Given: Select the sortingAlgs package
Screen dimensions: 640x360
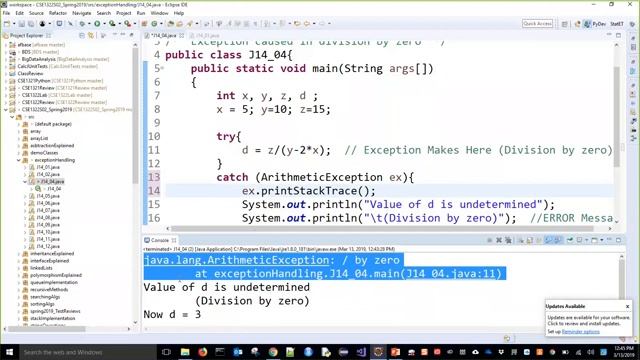Looking at the screenshot, I should pyautogui.click(x=42, y=304).
